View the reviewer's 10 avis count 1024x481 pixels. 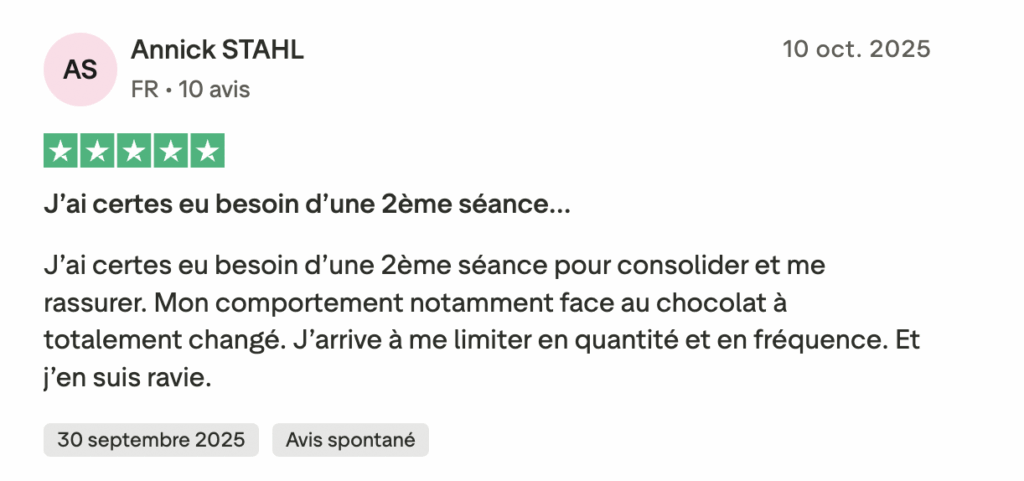click(x=213, y=90)
